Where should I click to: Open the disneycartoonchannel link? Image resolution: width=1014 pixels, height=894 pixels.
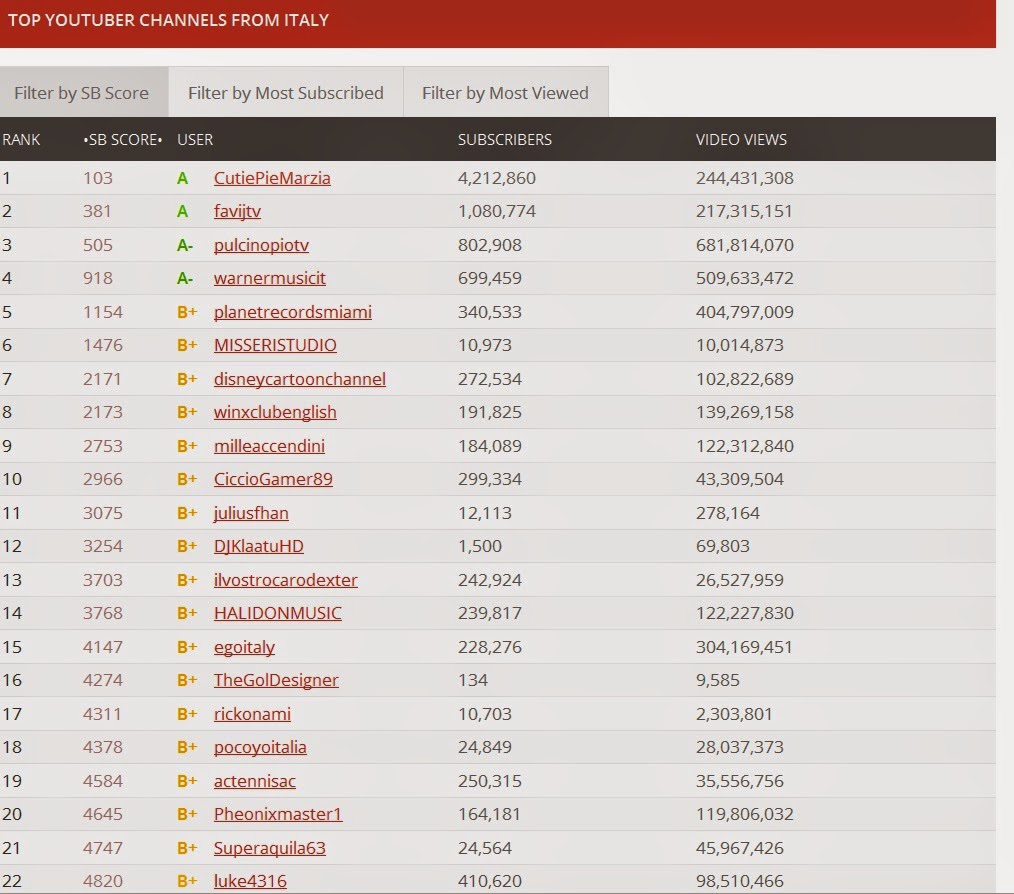coord(300,379)
